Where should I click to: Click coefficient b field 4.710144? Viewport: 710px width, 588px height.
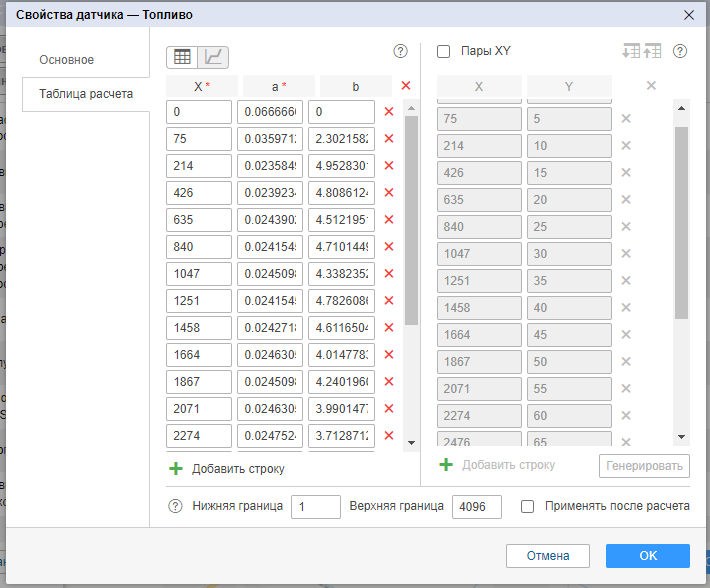[x=341, y=247]
